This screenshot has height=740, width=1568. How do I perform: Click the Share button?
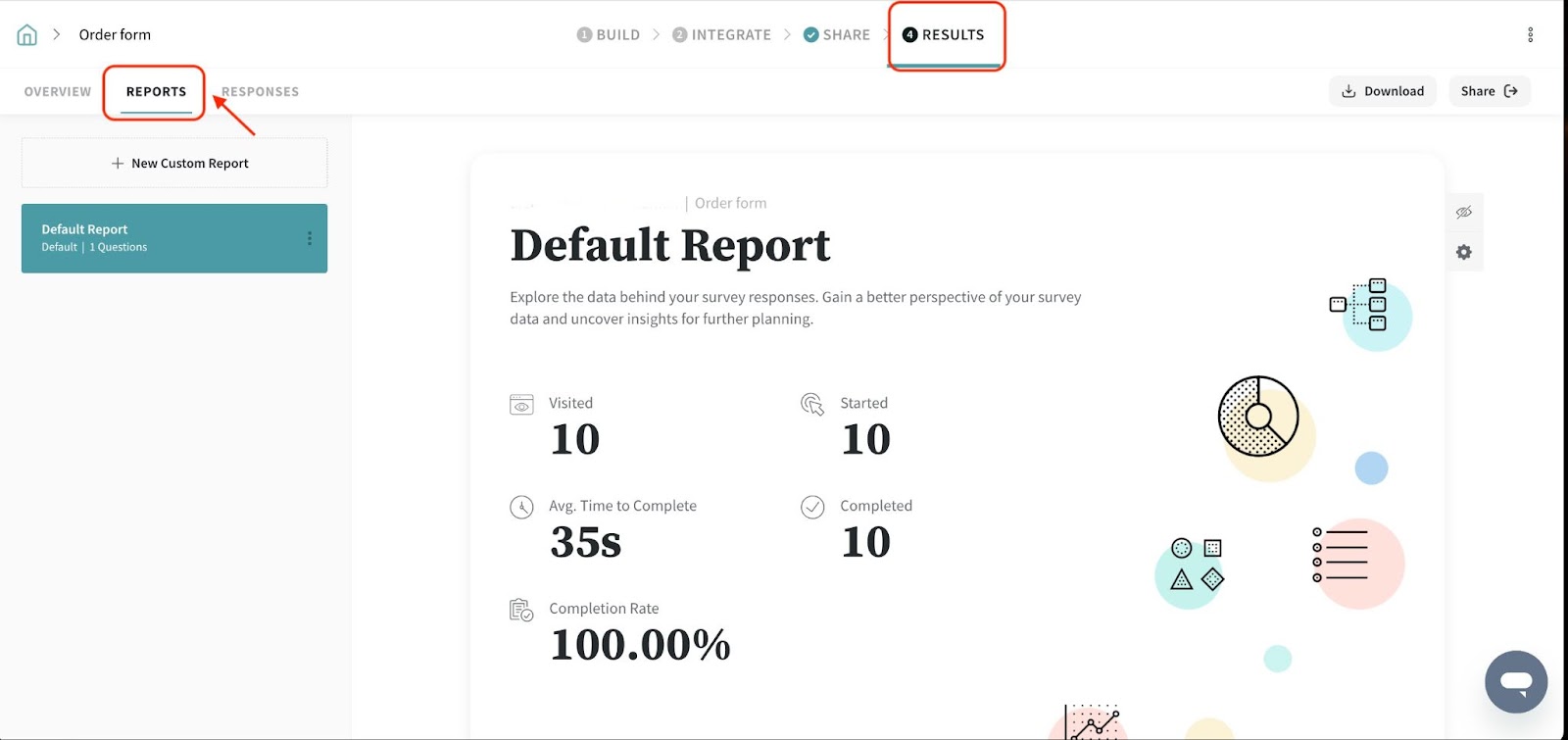tap(1489, 91)
